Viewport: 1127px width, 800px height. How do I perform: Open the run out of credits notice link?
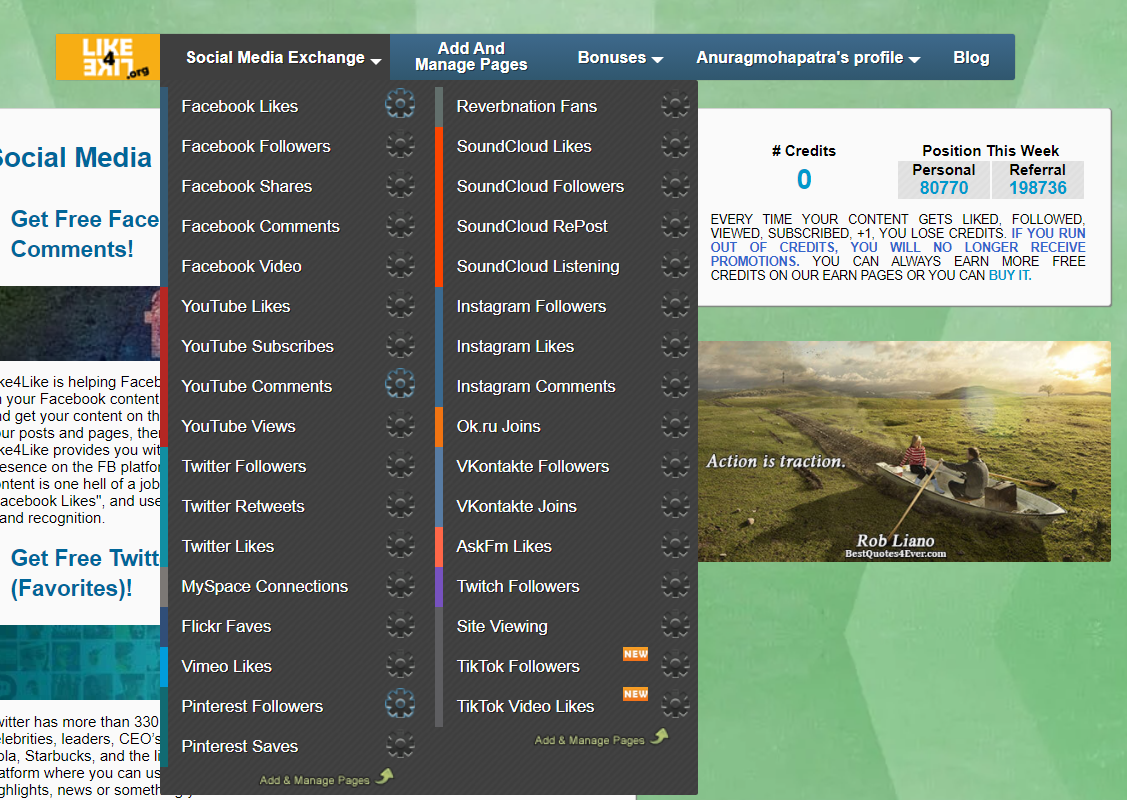tap(898, 247)
